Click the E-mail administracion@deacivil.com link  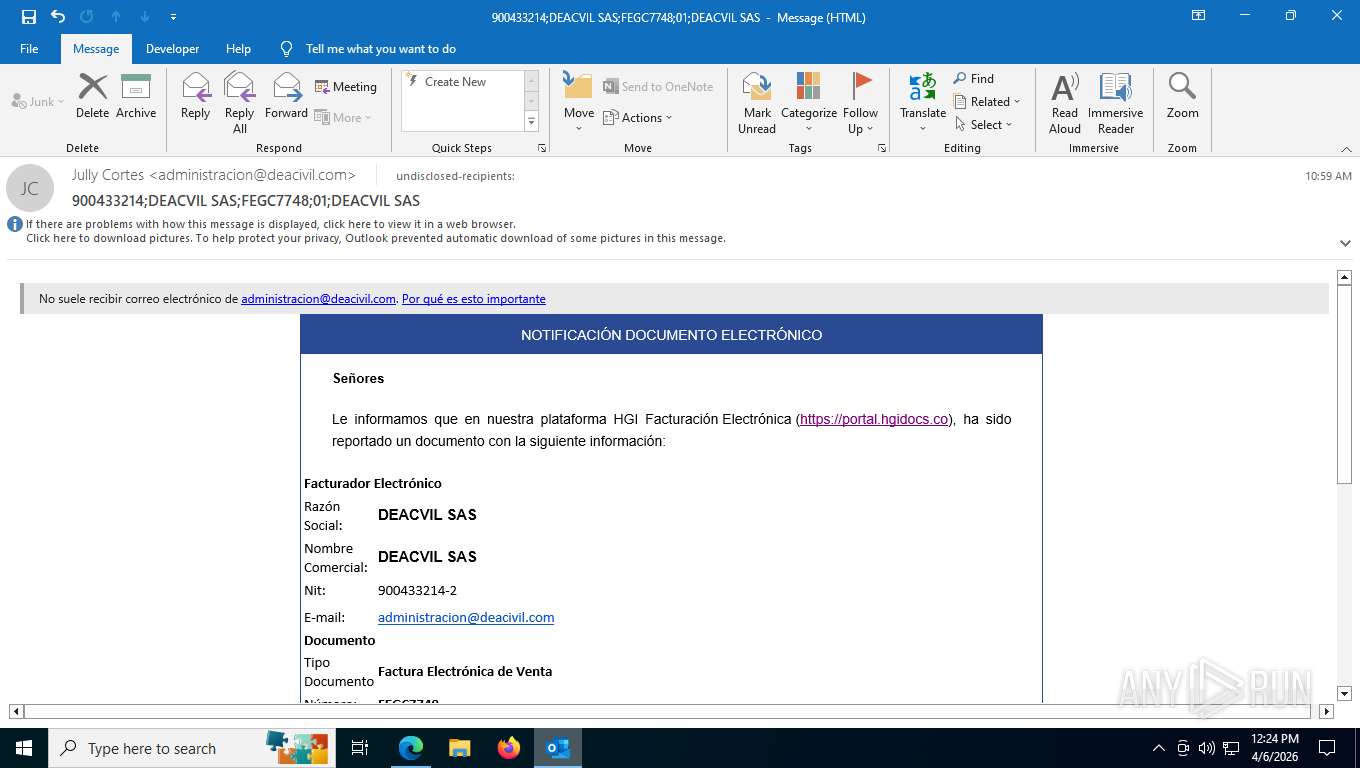click(x=466, y=618)
